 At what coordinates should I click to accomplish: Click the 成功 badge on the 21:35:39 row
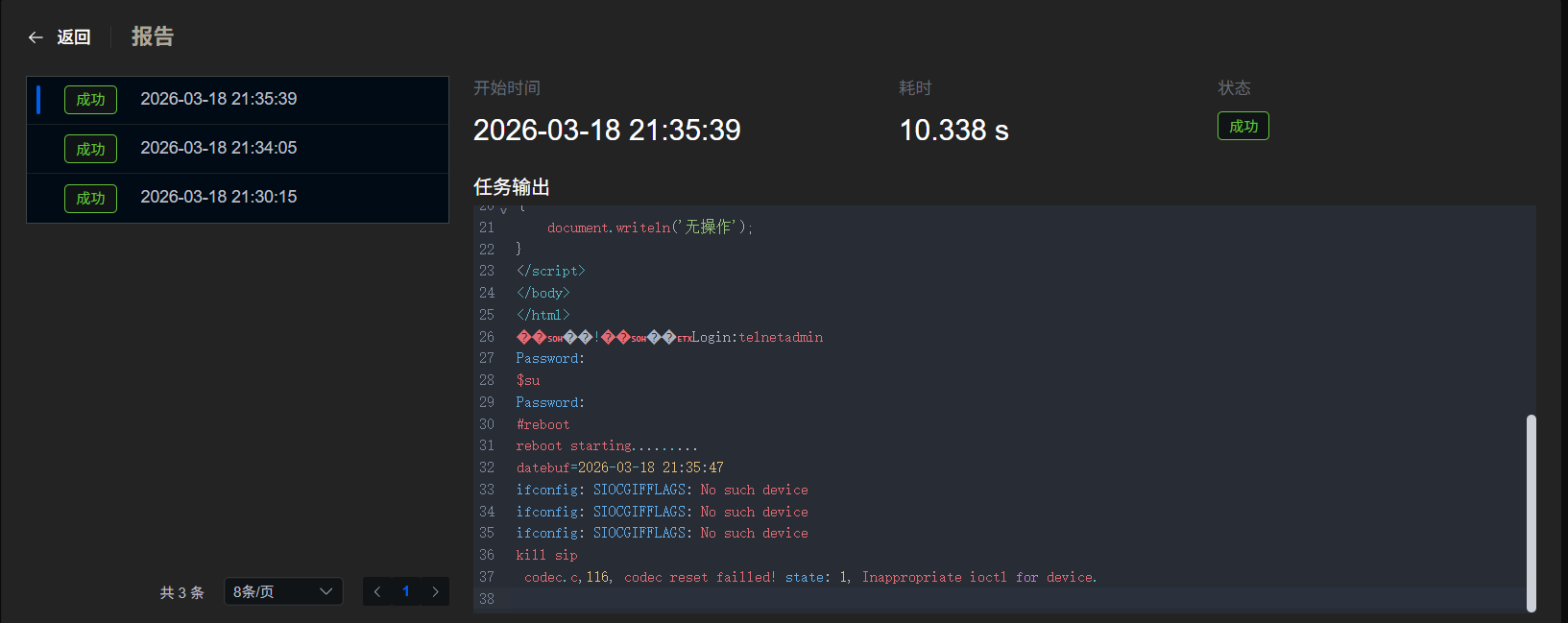(x=90, y=100)
